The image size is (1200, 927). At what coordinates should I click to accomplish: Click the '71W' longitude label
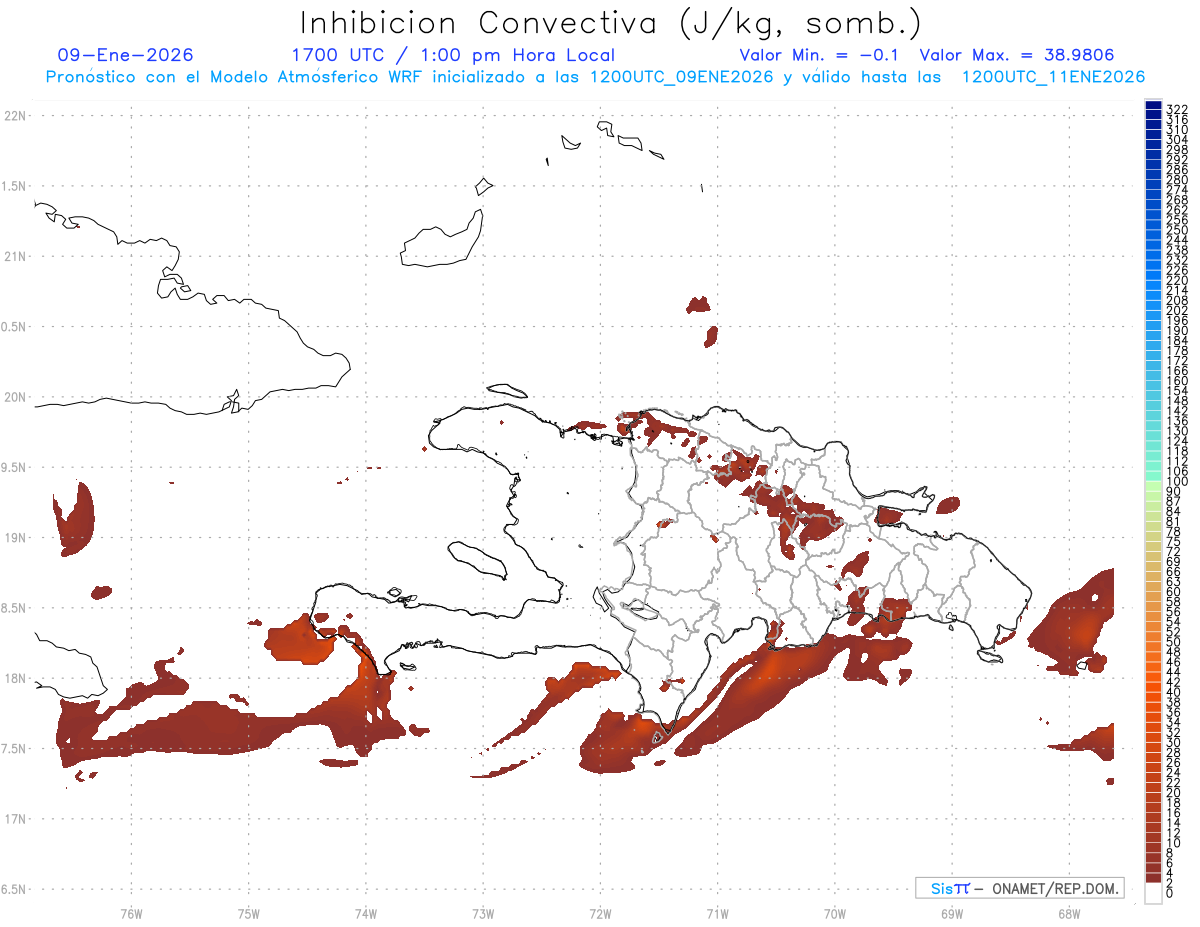click(717, 914)
